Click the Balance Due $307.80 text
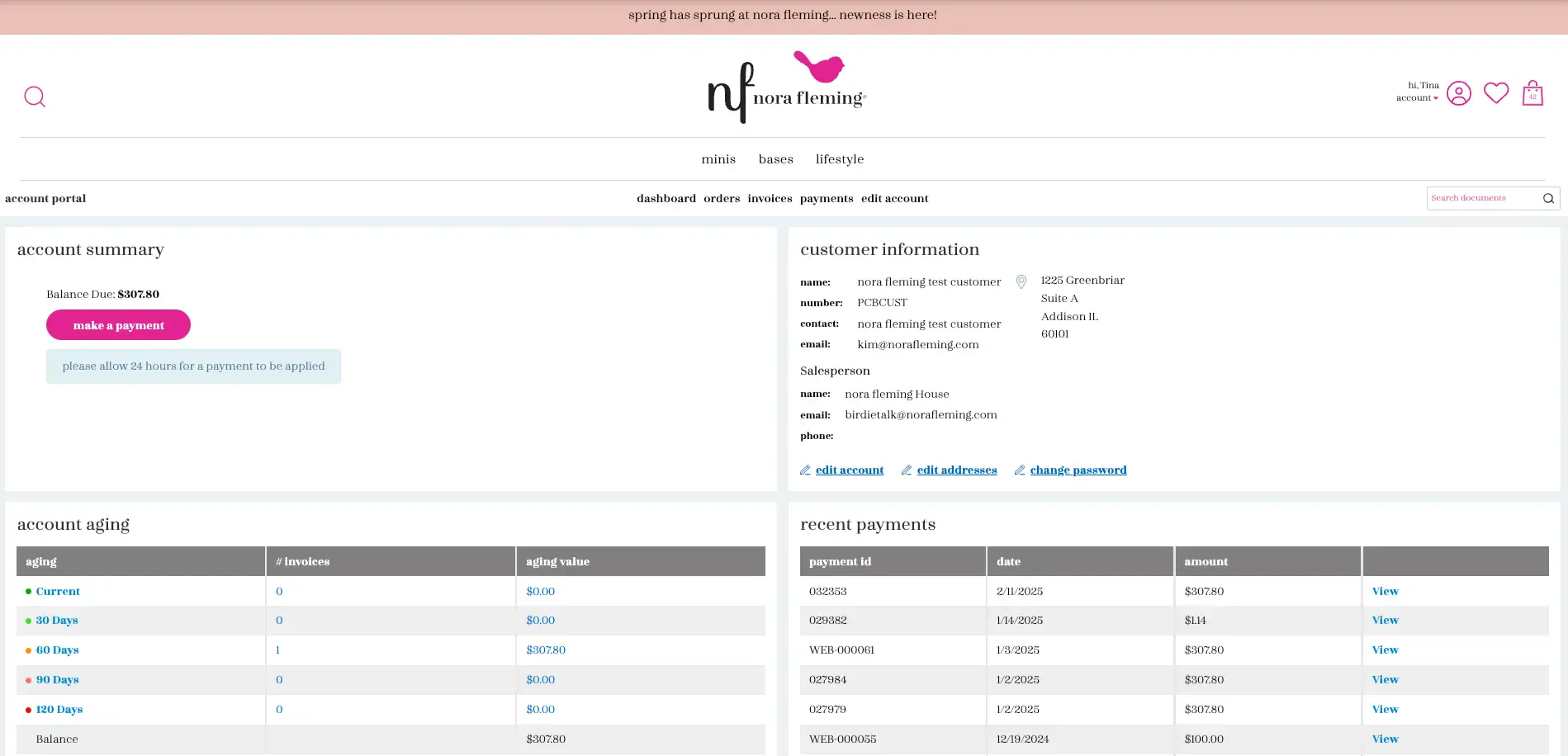Screen dimensions: 1568x756 coord(102,295)
